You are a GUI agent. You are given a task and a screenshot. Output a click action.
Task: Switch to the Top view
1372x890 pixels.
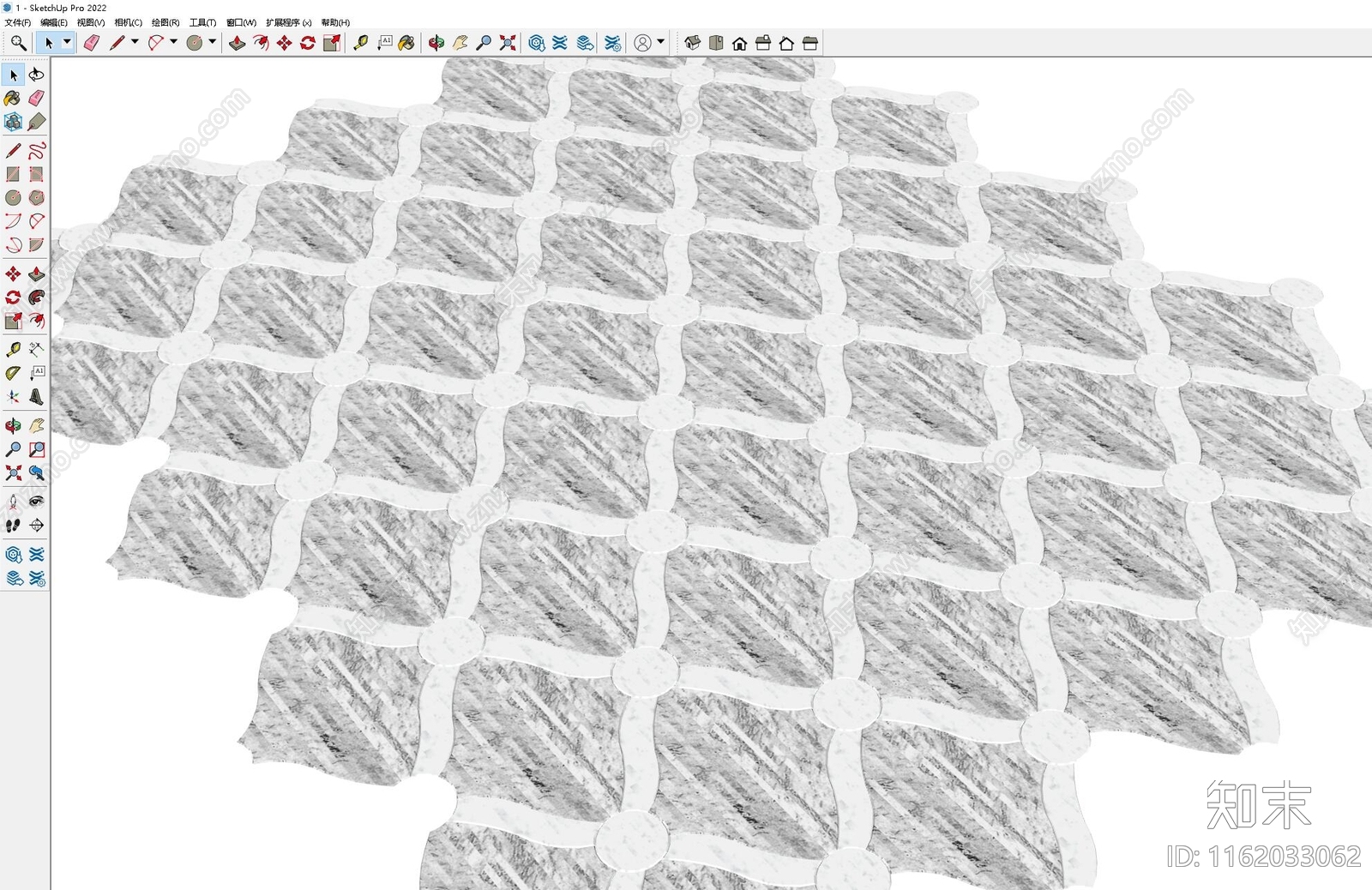(x=716, y=43)
